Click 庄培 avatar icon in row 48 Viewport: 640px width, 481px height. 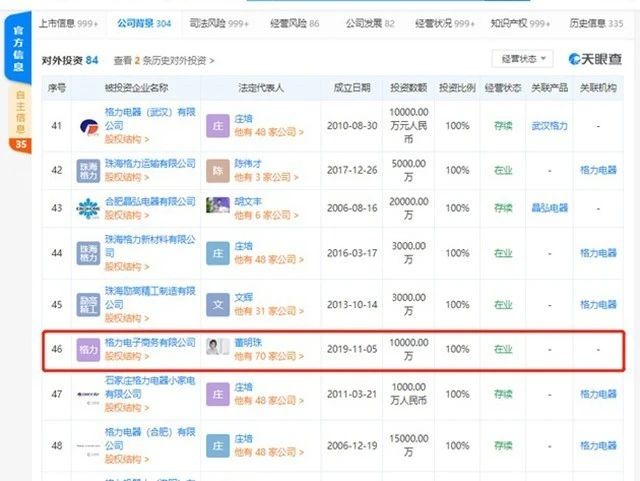[x=218, y=446]
